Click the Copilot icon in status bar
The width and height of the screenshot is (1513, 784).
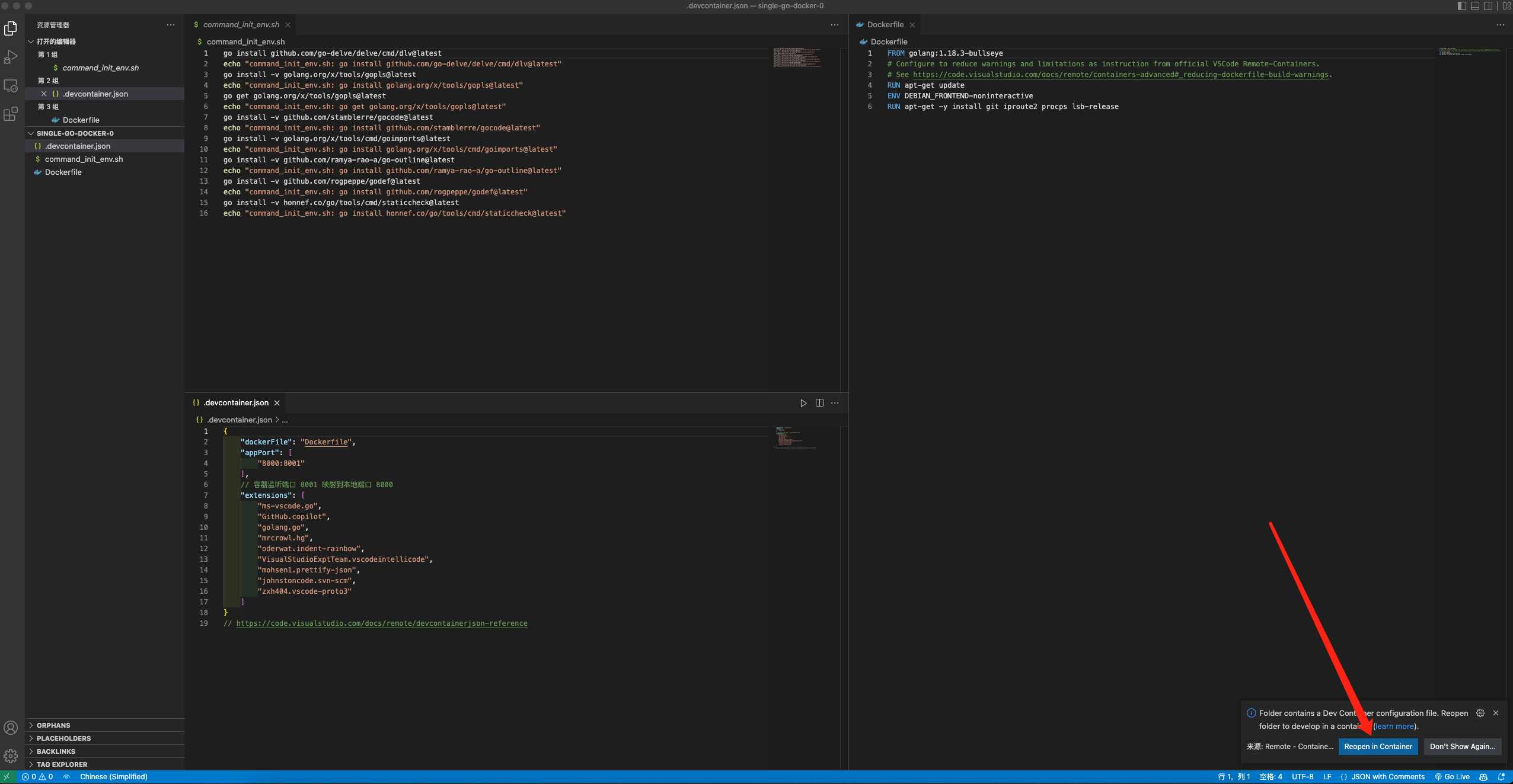click(x=1485, y=776)
